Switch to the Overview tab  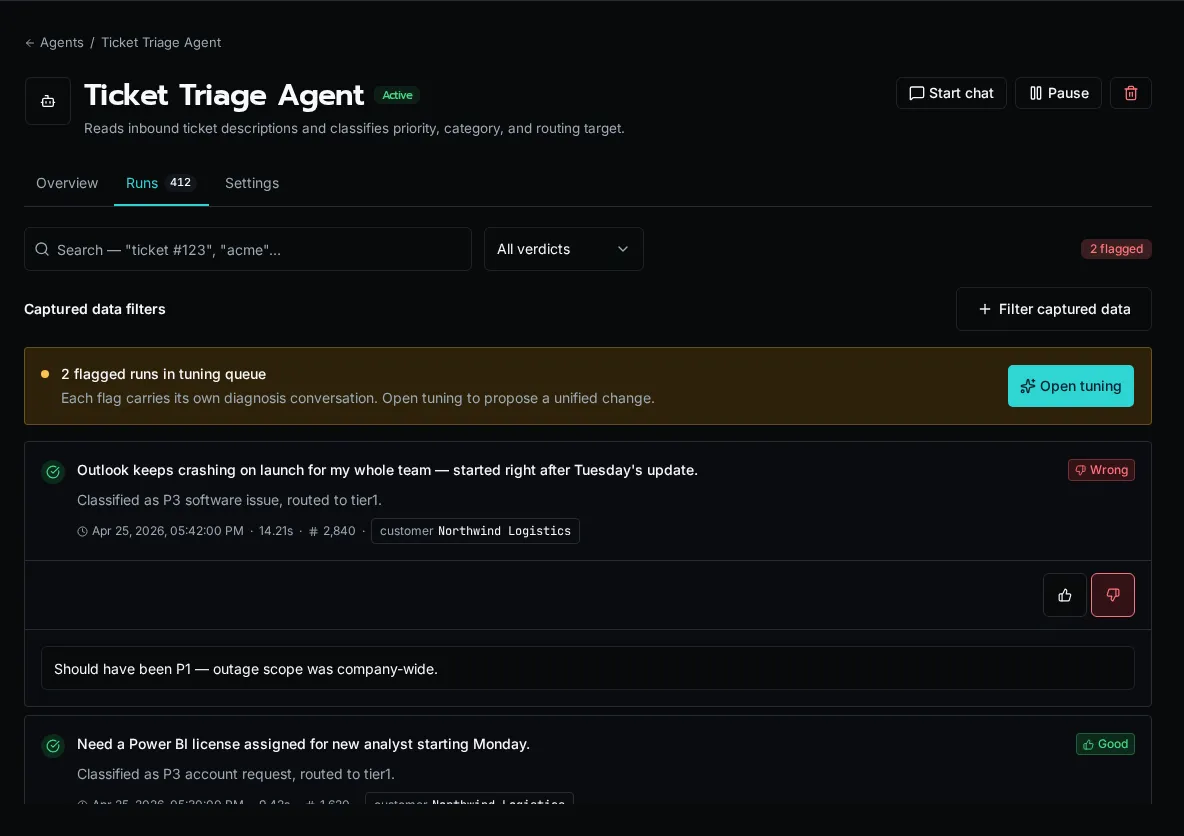point(67,183)
